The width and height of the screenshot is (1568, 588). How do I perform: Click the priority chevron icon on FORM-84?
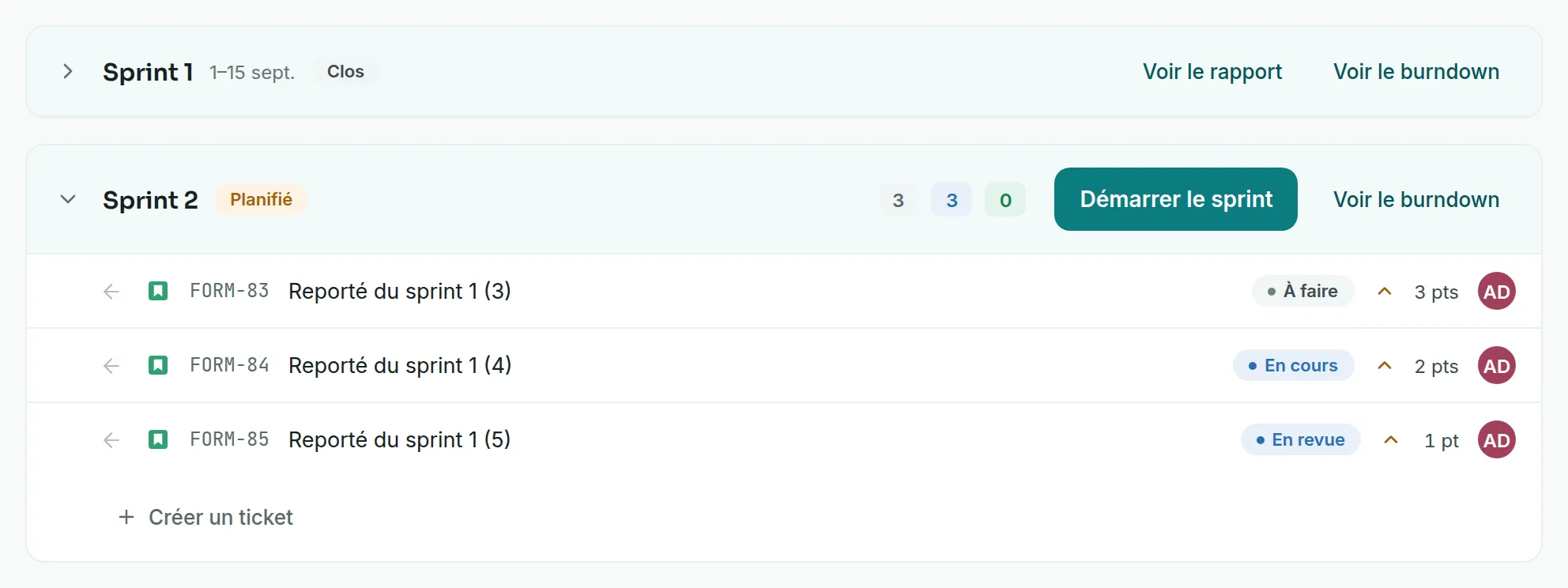click(x=1385, y=366)
